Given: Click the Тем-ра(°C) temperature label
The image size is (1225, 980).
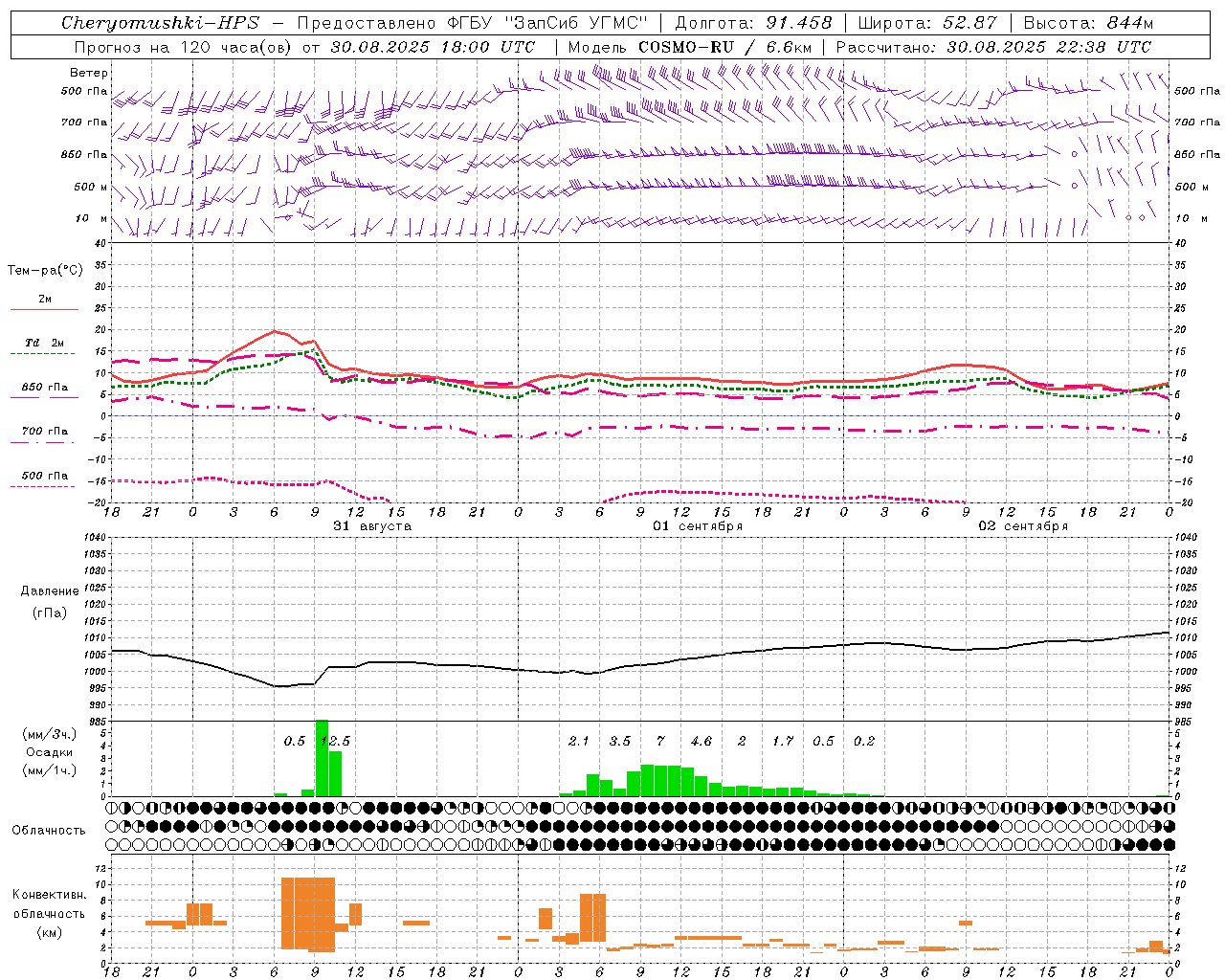Looking at the screenshot, I should click(45, 271).
